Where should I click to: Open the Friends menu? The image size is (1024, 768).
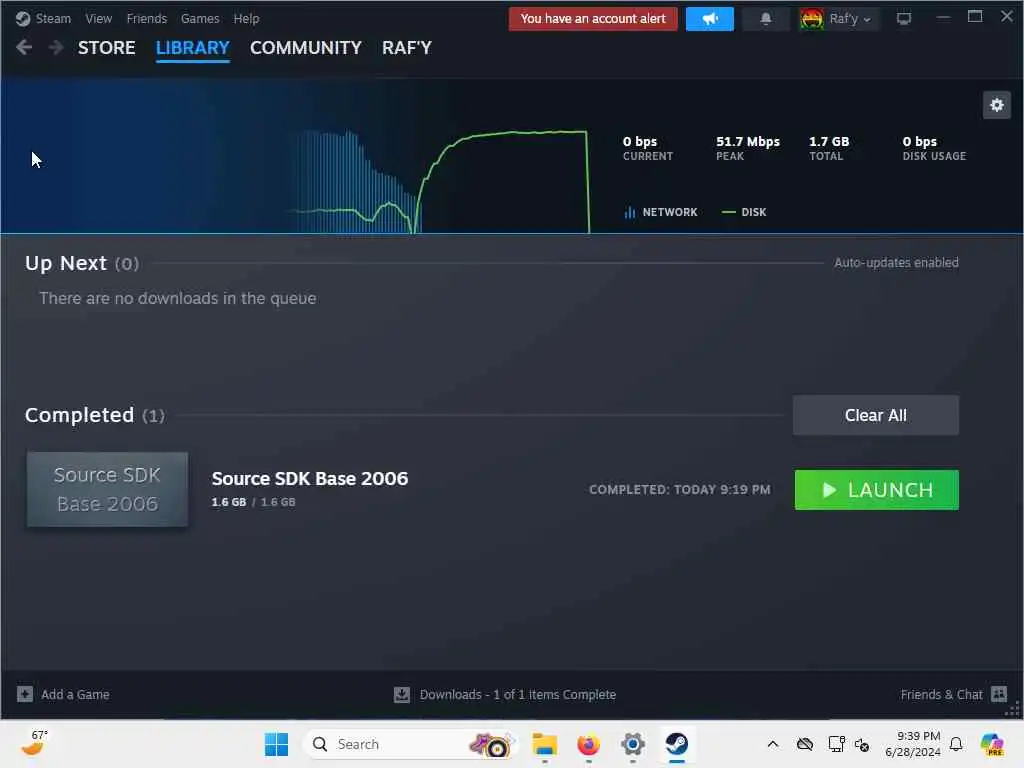(147, 18)
